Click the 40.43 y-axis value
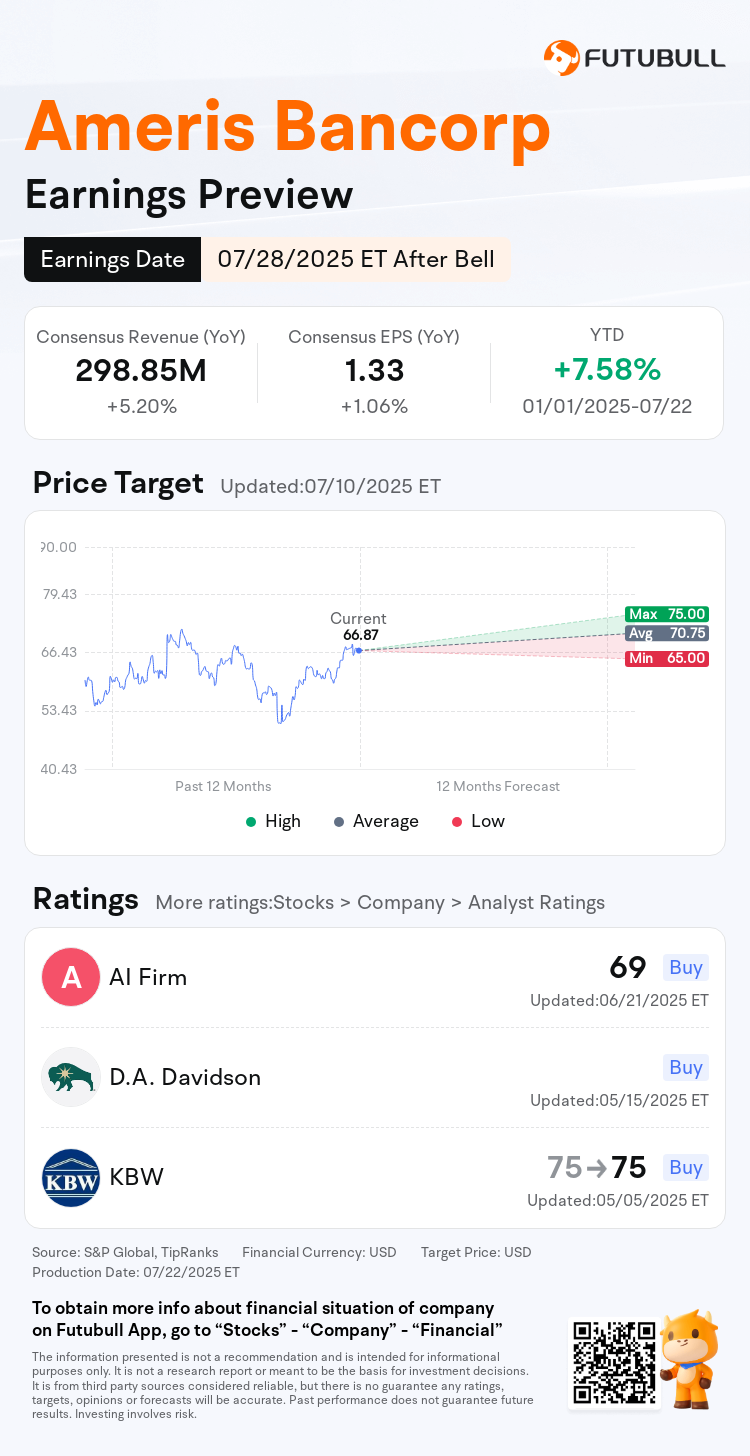Screen dimensions: 750x1456 click(59, 769)
